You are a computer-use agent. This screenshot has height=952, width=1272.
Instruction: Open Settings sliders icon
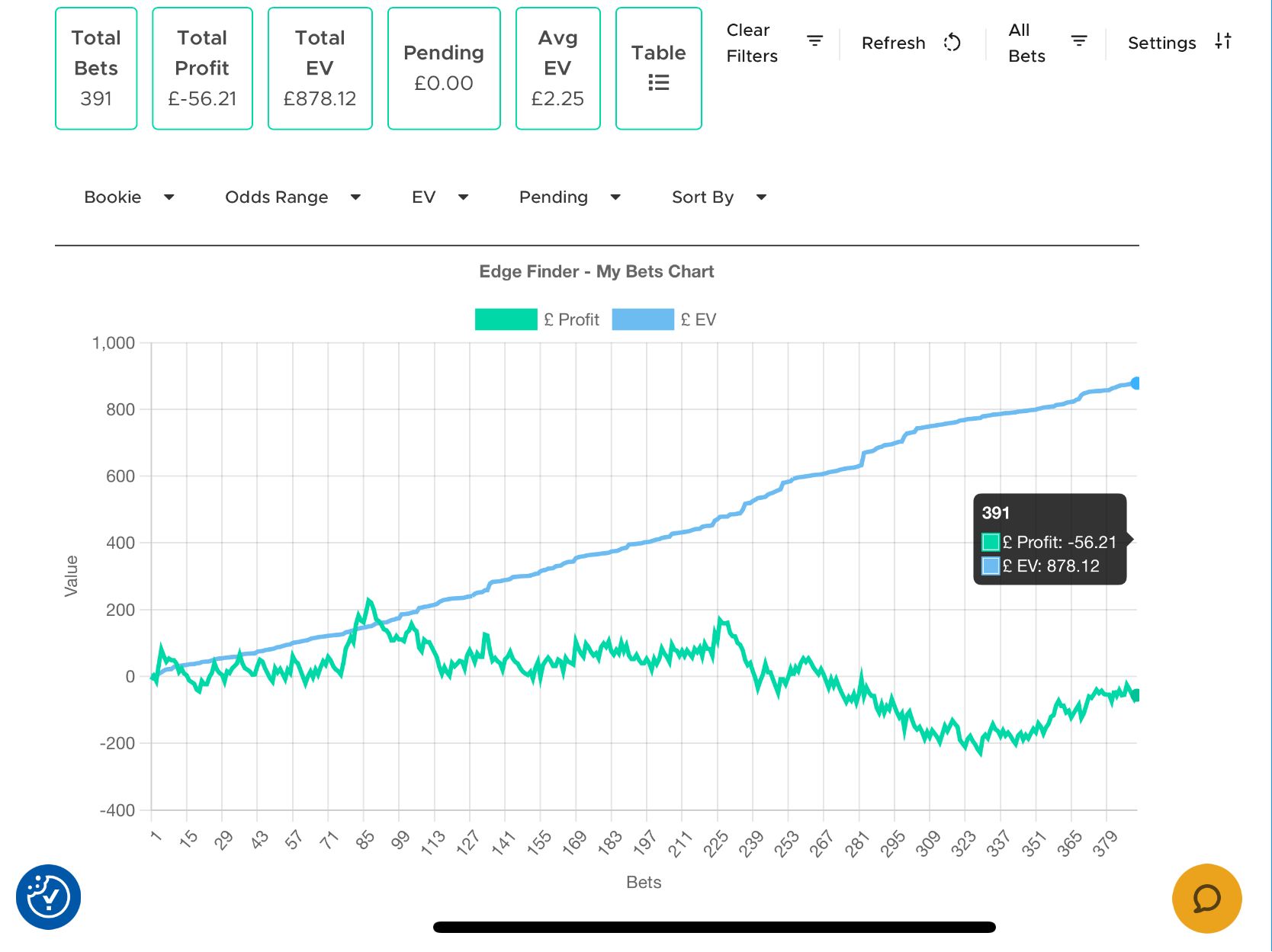coord(1222,41)
